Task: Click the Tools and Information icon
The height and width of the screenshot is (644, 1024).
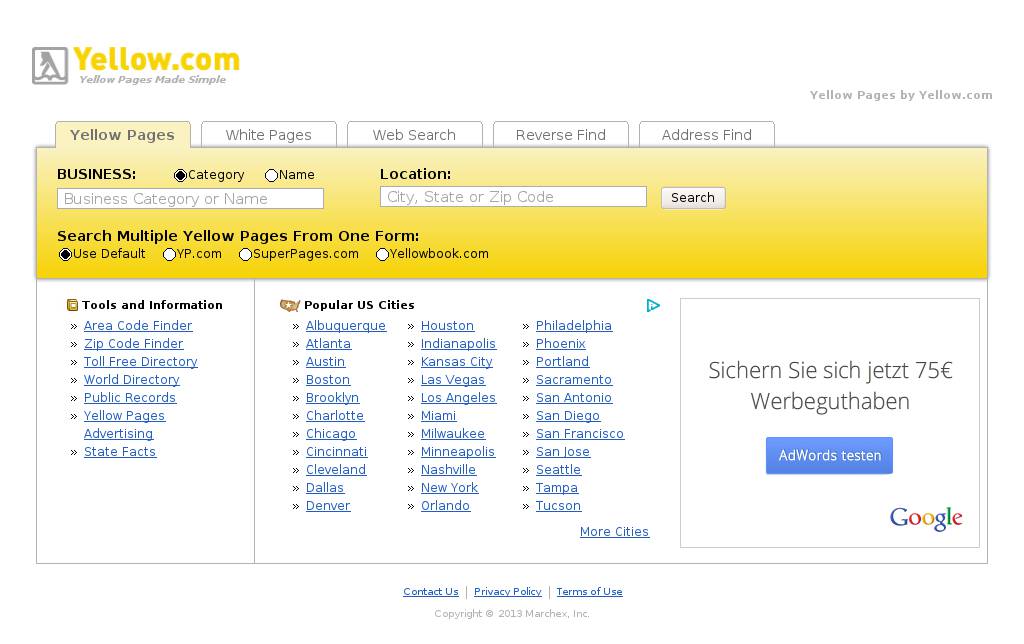Action: (72, 306)
